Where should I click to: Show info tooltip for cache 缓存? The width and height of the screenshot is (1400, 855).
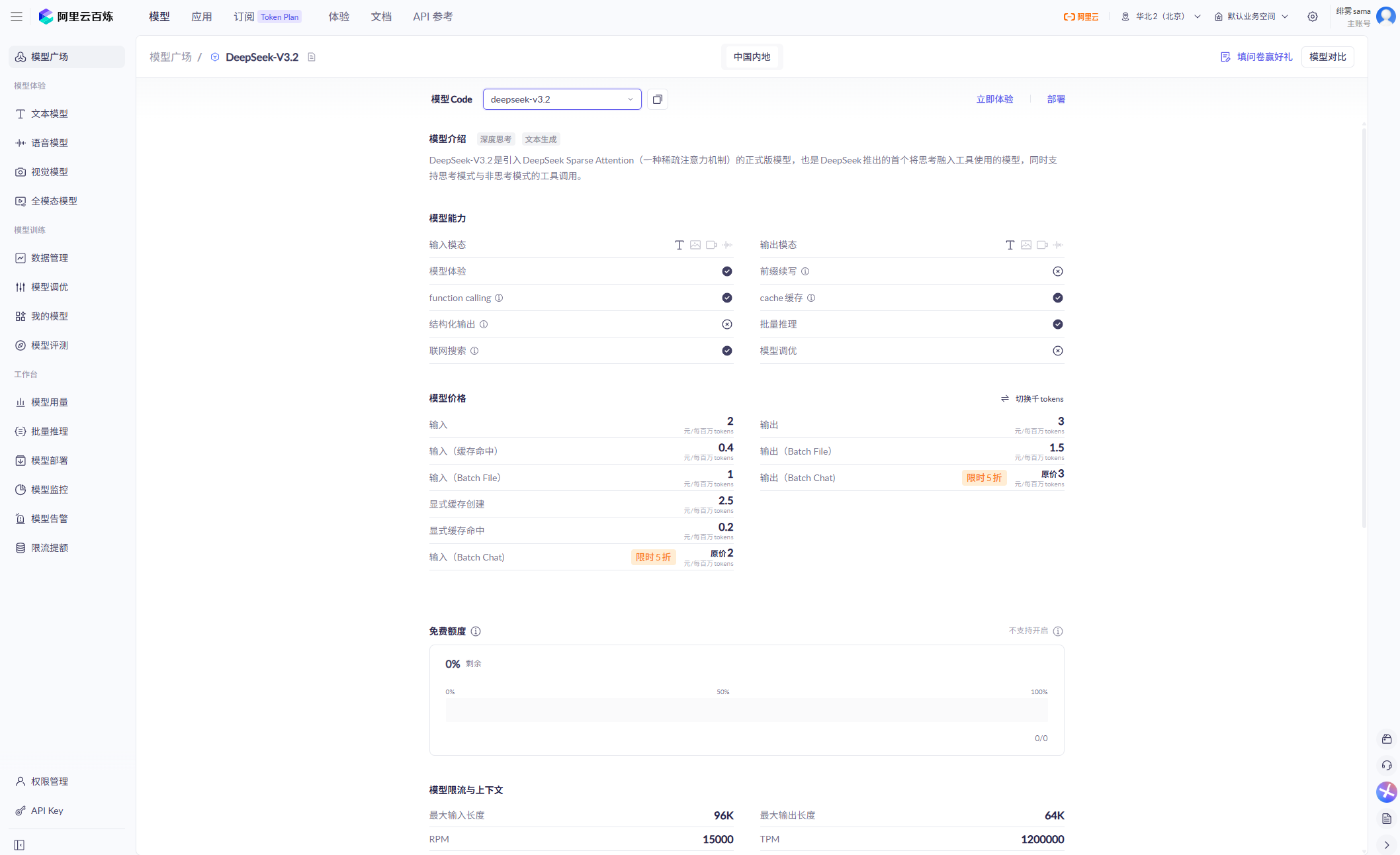[811, 298]
